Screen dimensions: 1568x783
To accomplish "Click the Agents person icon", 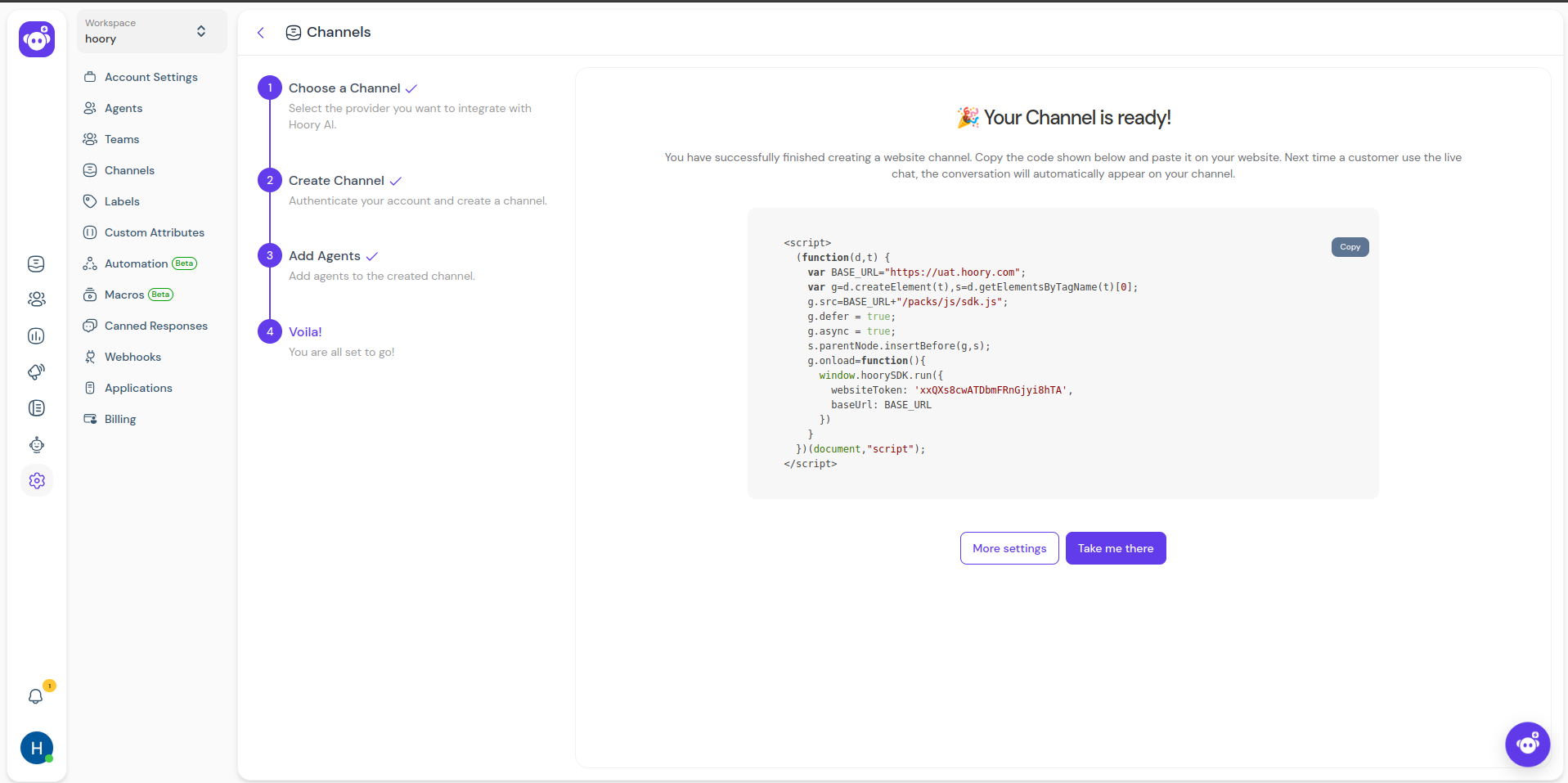I will point(90,108).
